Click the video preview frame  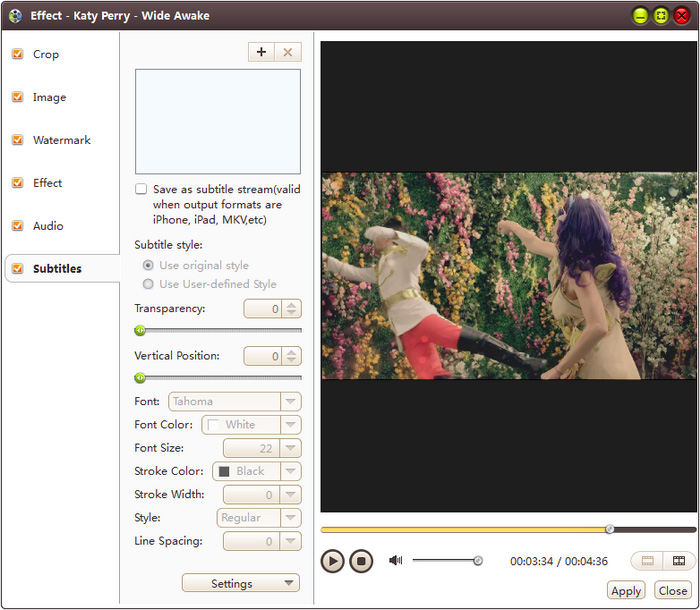pos(508,276)
